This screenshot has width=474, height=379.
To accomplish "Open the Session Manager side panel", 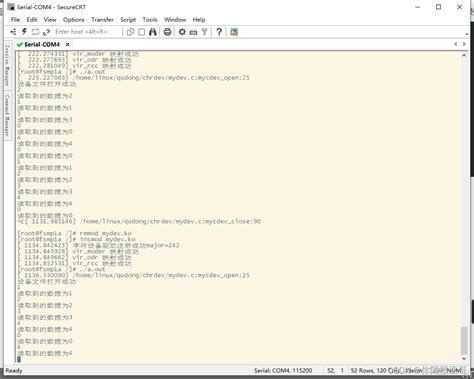I will click(x=7, y=65).
